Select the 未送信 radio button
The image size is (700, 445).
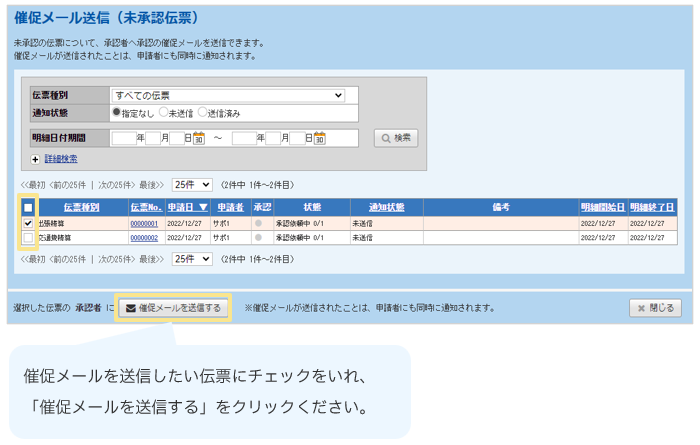[164, 113]
